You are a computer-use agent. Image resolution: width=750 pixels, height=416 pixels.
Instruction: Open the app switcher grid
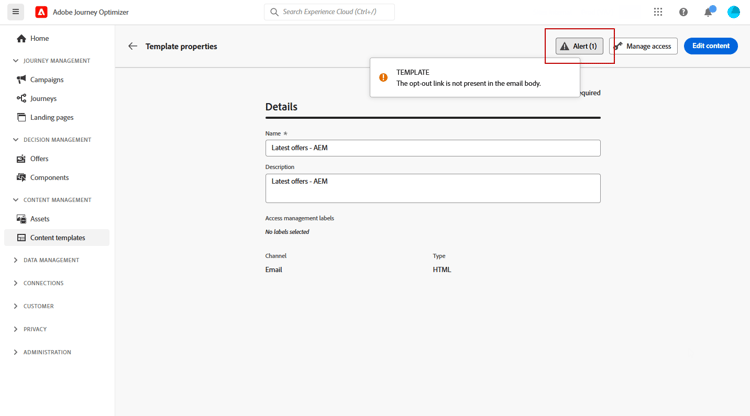[658, 12]
